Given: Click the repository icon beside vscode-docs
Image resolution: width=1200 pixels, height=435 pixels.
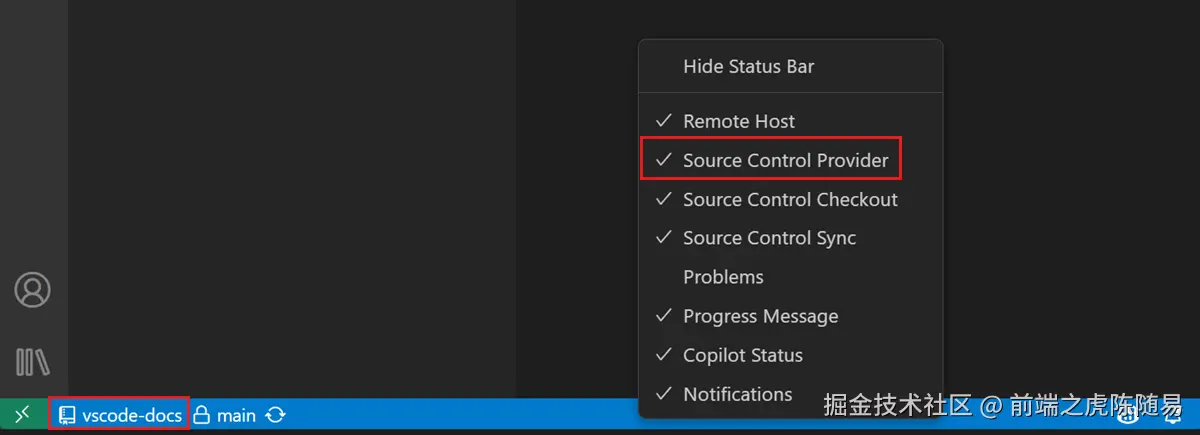Looking at the screenshot, I should pyautogui.click(x=67, y=415).
